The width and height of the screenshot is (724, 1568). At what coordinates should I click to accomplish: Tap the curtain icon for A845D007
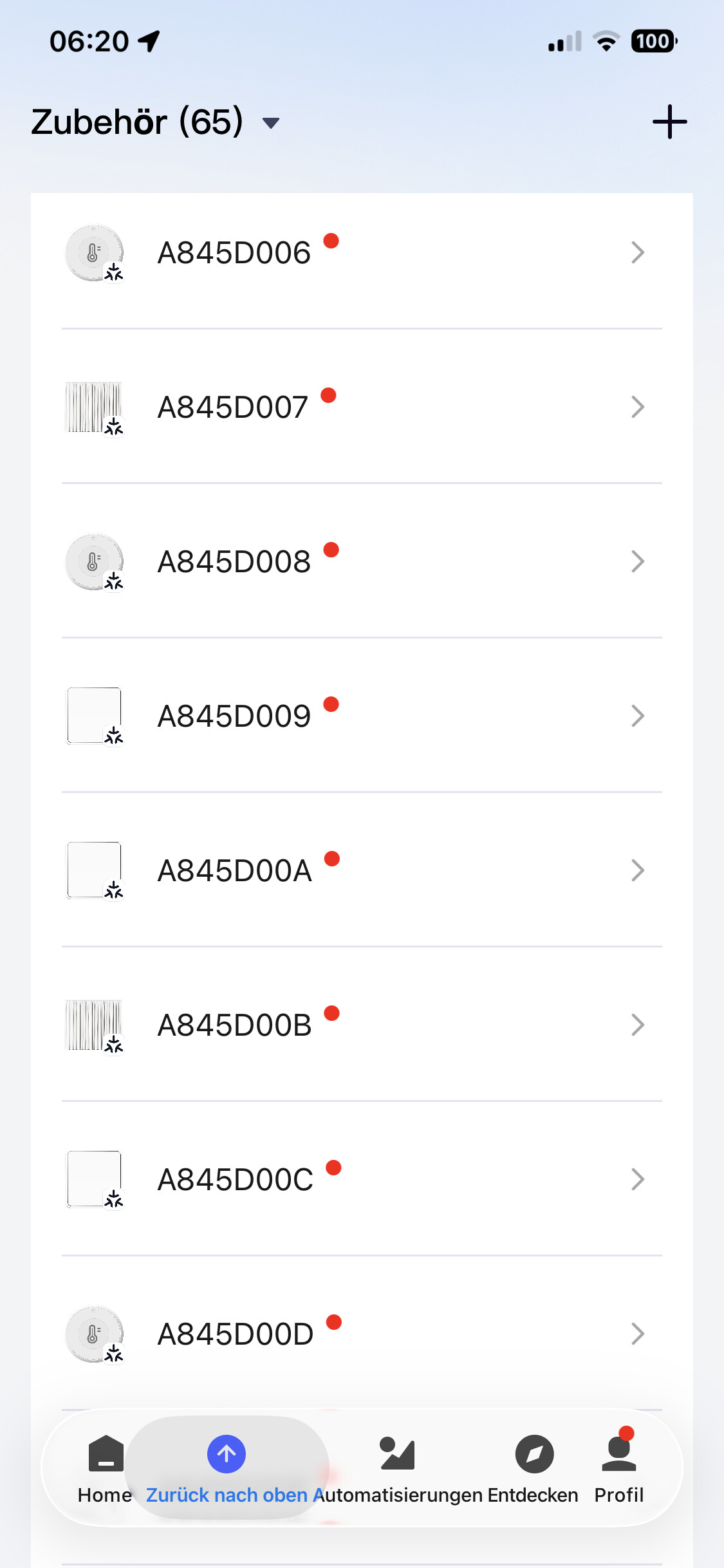click(x=95, y=407)
